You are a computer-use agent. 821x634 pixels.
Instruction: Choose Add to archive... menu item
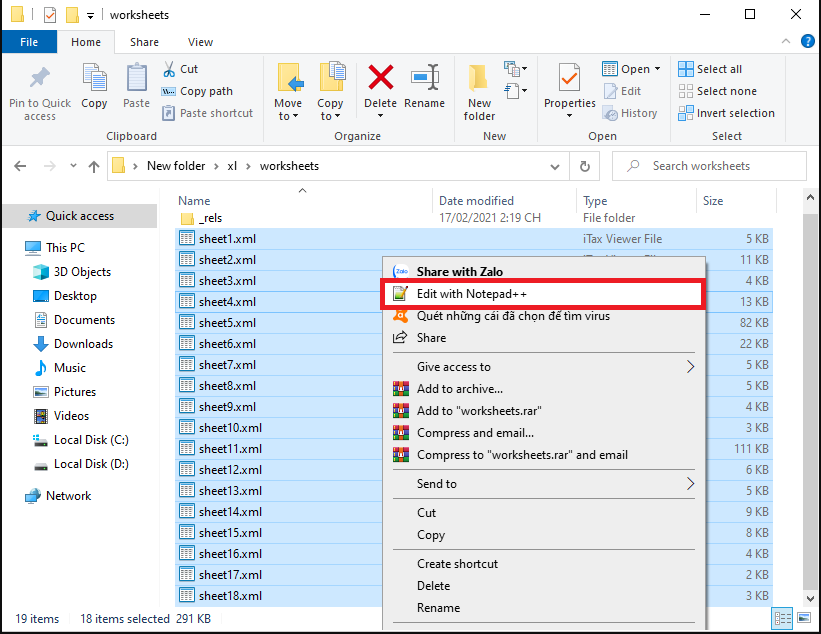[543, 389]
